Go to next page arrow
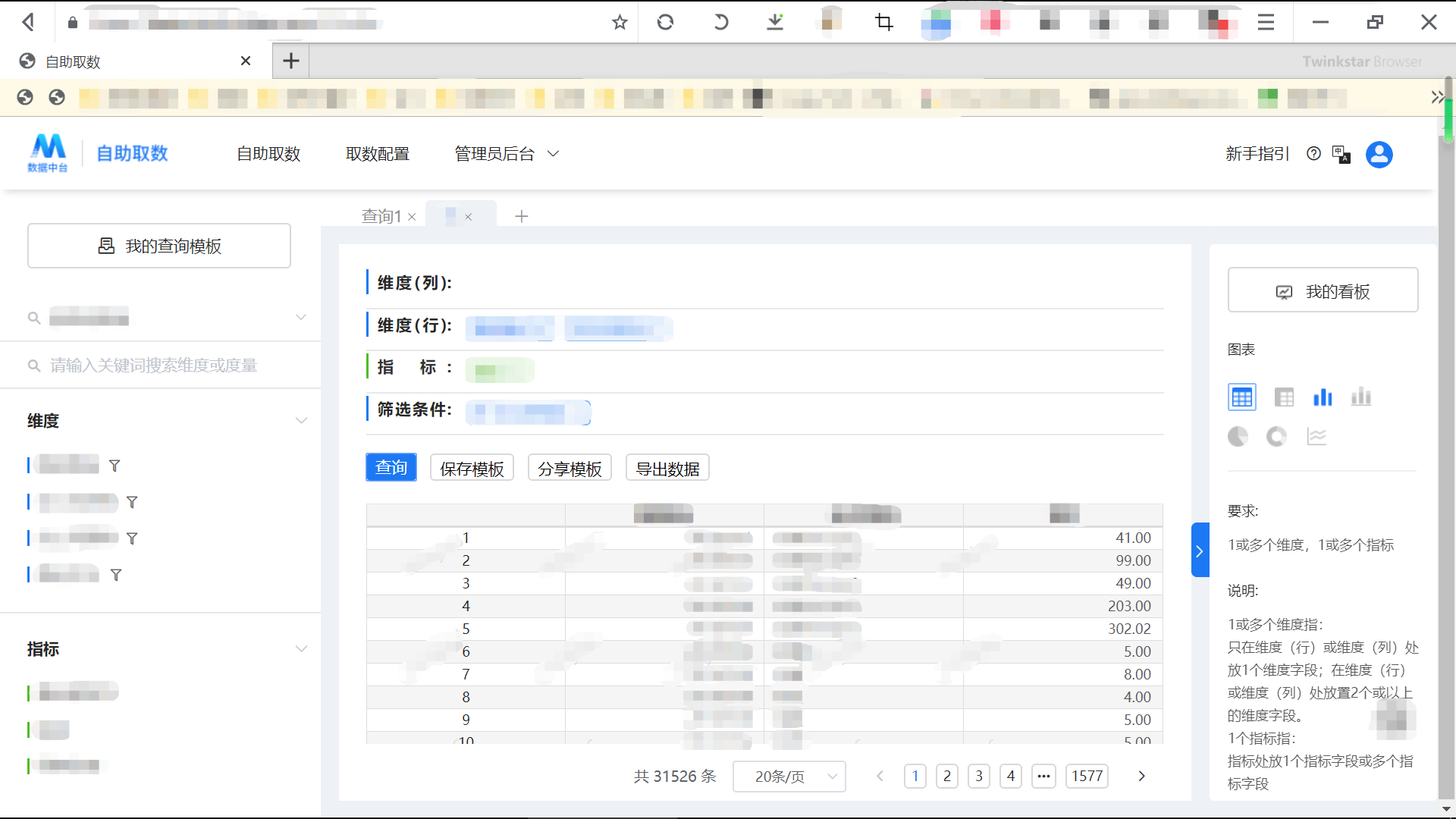The width and height of the screenshot is (1456, 819). coord(1141,776)
